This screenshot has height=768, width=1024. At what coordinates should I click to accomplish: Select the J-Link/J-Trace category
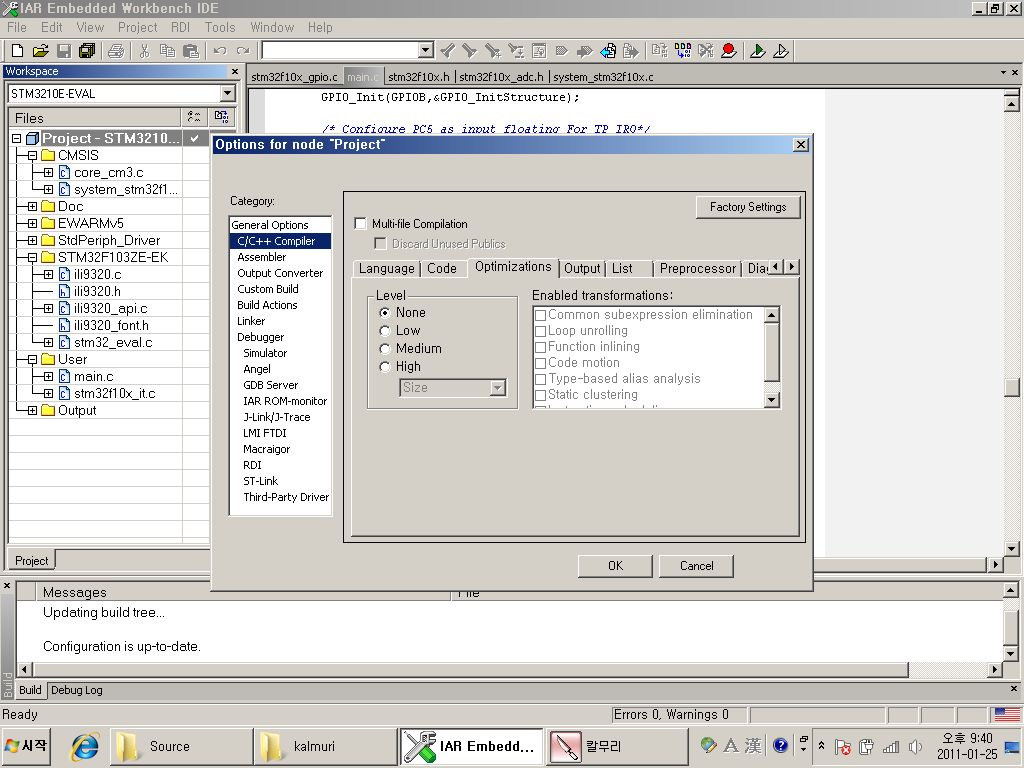coord(276,417)
